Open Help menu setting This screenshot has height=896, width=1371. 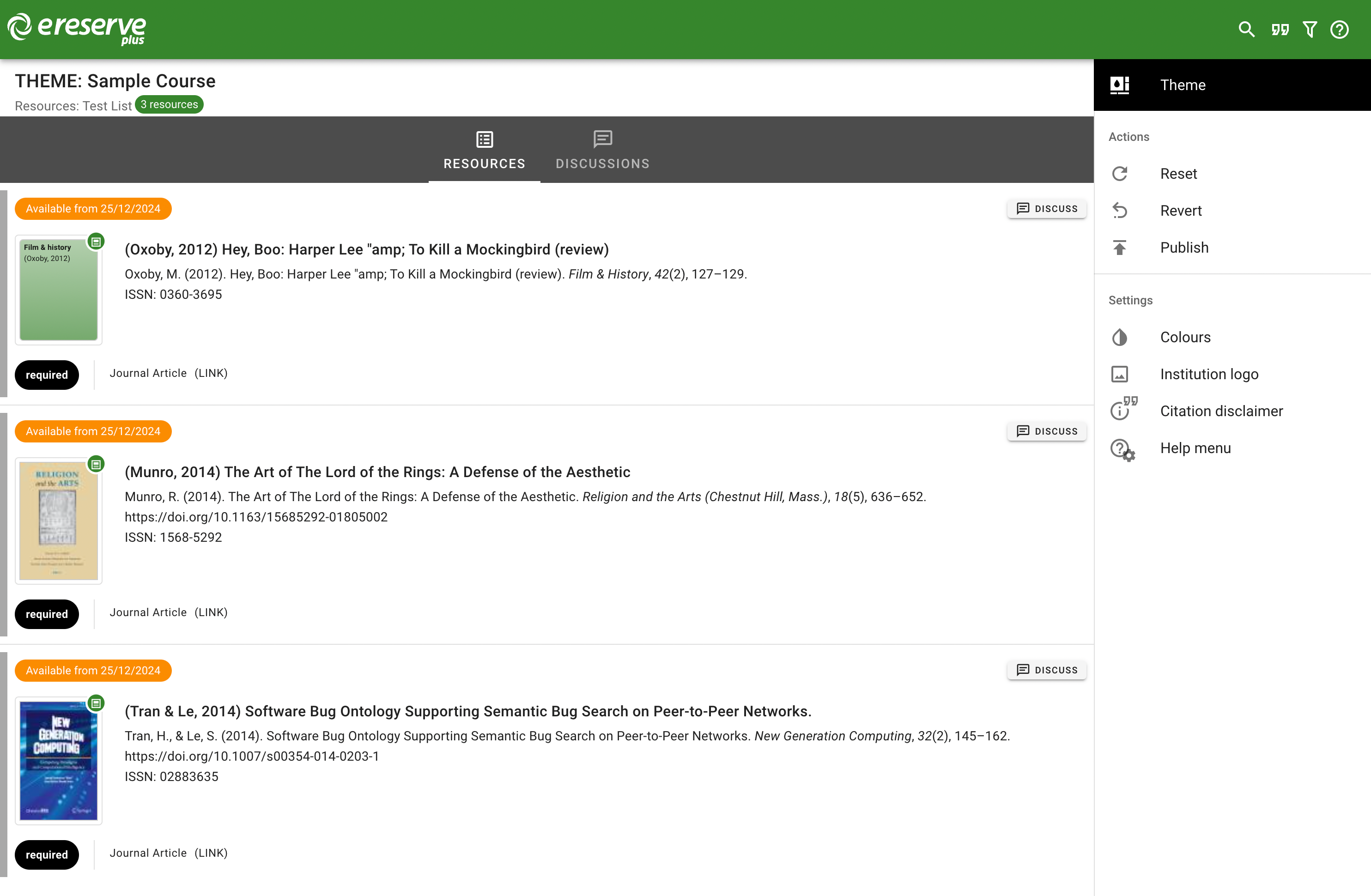(x=1195, y=448)
